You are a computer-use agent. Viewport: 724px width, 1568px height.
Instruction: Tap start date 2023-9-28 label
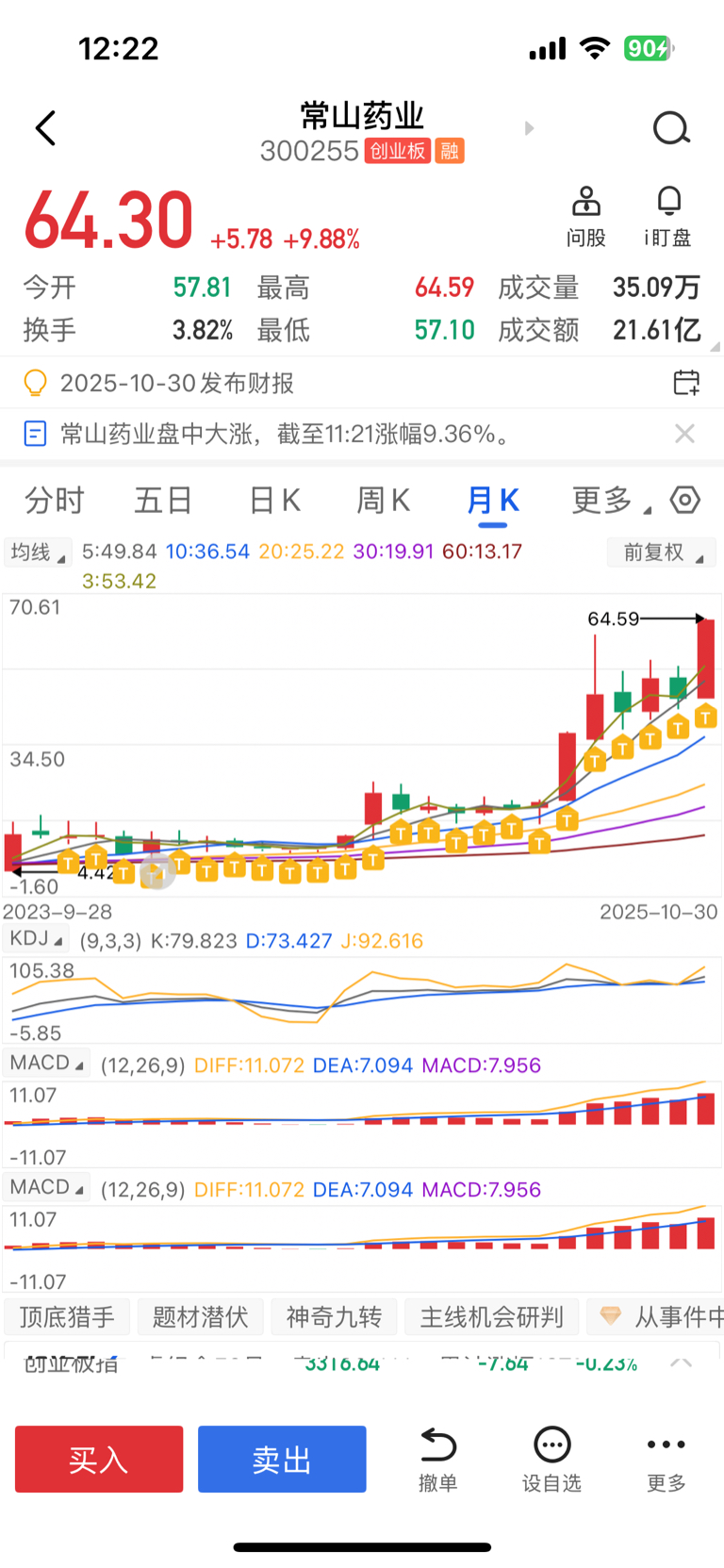pos(58,912)
